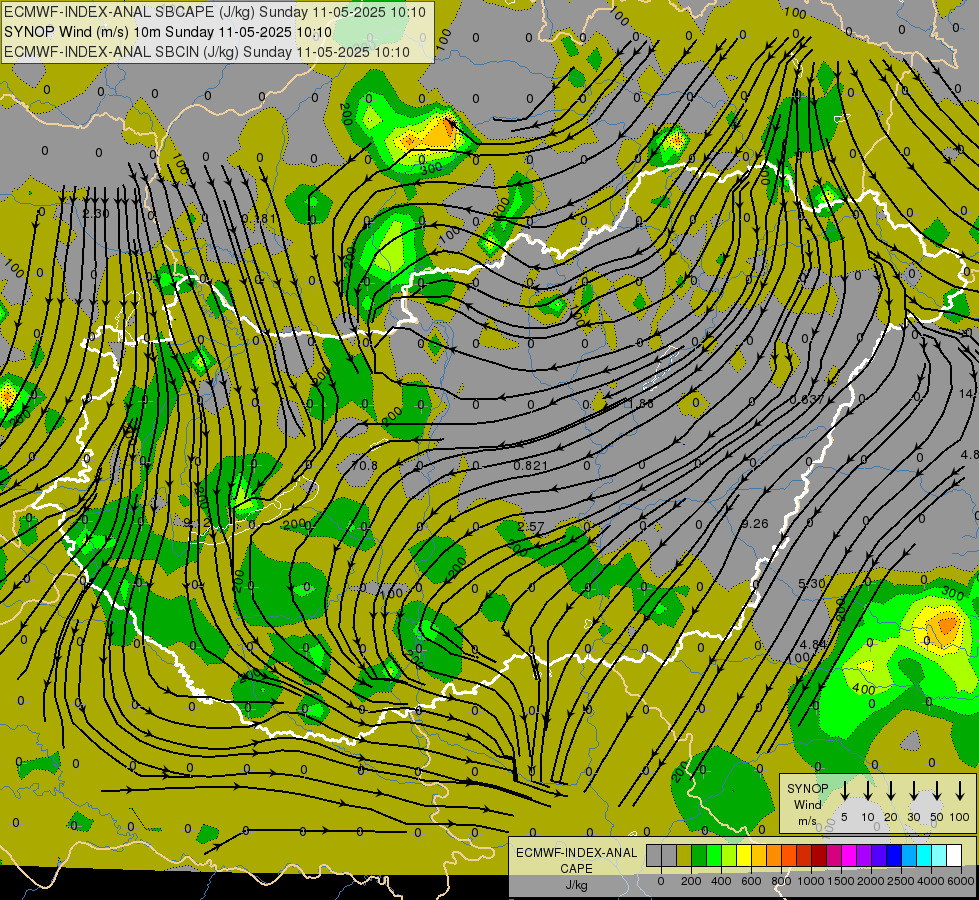Pick the olive swatch in CAPE legend
The width and height of the screenshot is (979, 900).
pyautogui.click(x=684, y=856)
